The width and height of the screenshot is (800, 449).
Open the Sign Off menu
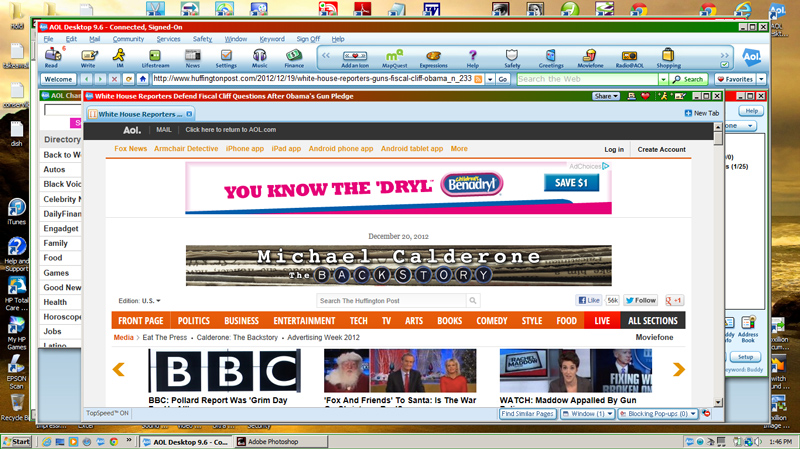point(308,39)
